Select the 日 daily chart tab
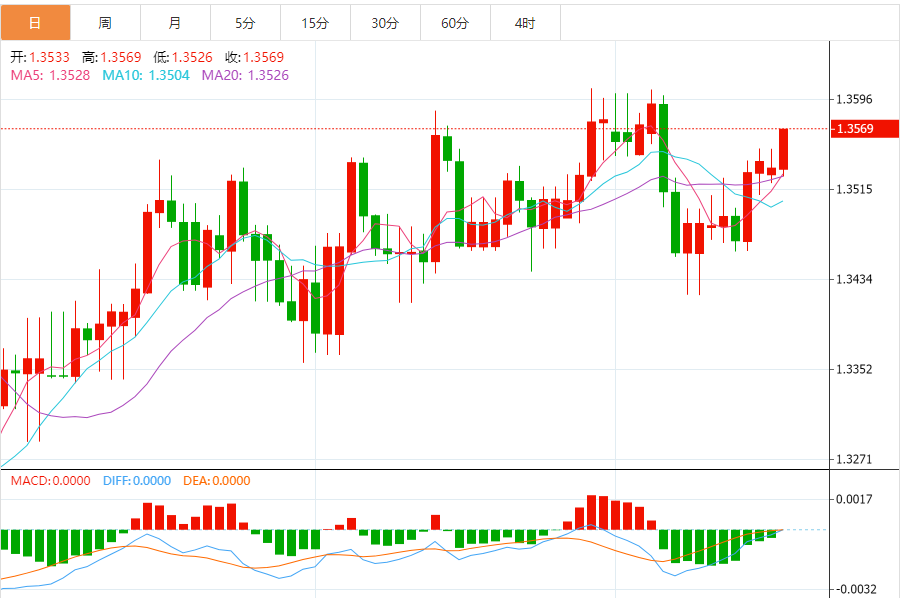 (35, 23)
